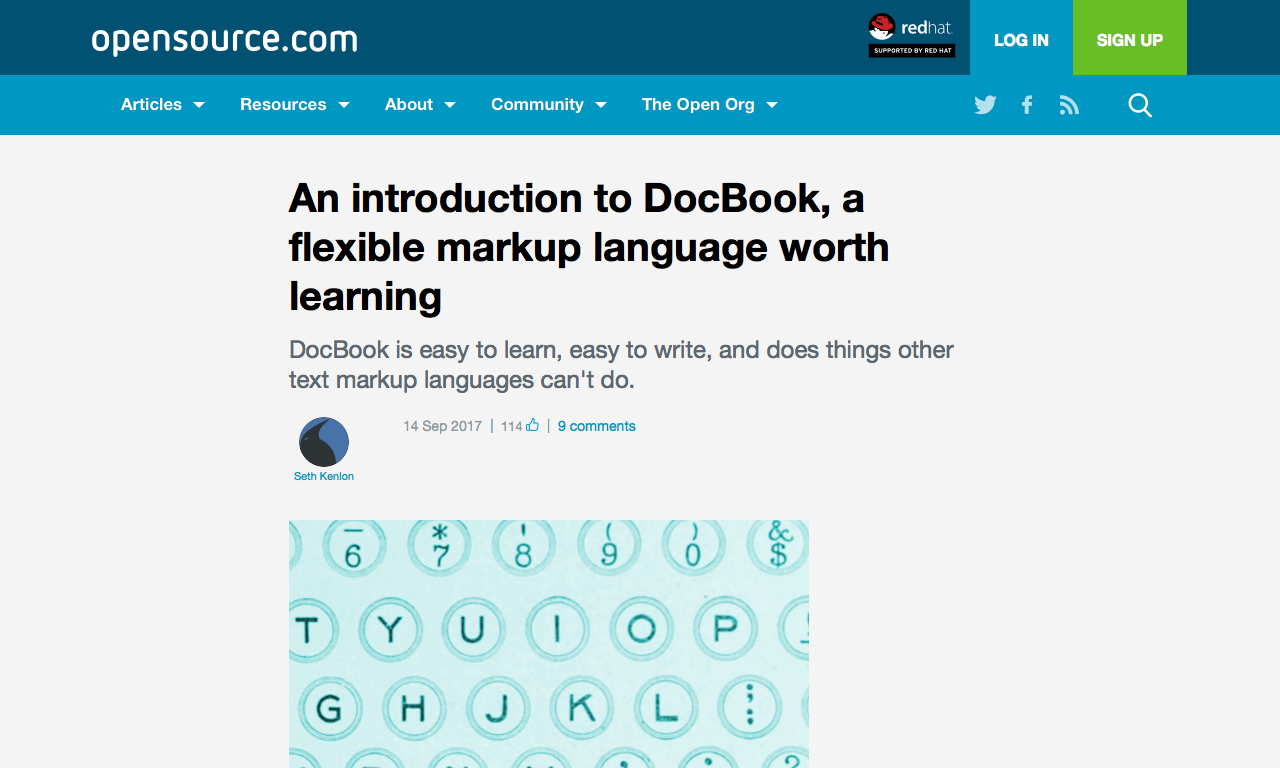Open The Open Org menu

tap(698, 104)
